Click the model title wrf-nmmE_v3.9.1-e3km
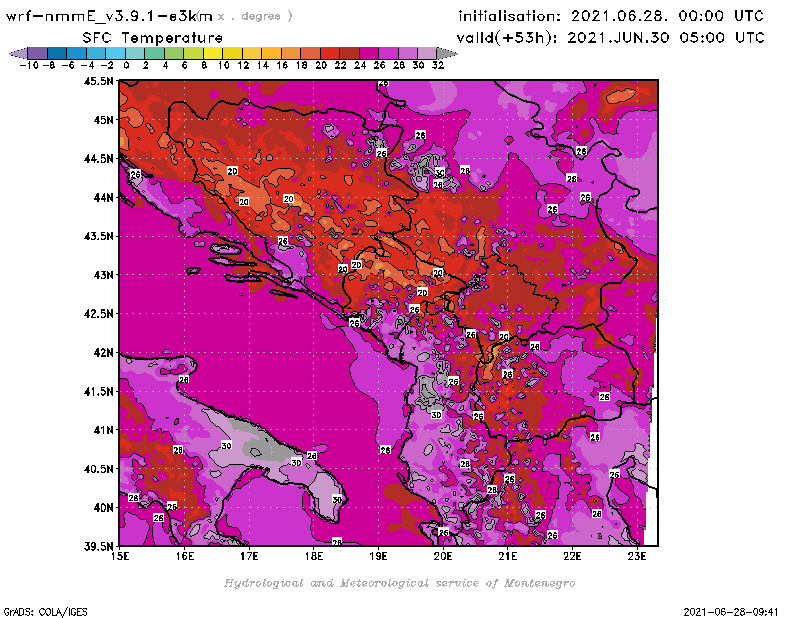Viewport: 800px width, 618px height. (109, 16)
